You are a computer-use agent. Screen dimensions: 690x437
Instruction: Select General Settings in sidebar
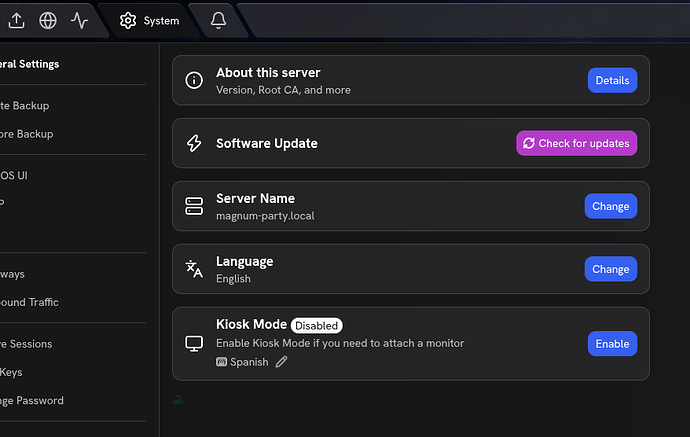29,64
